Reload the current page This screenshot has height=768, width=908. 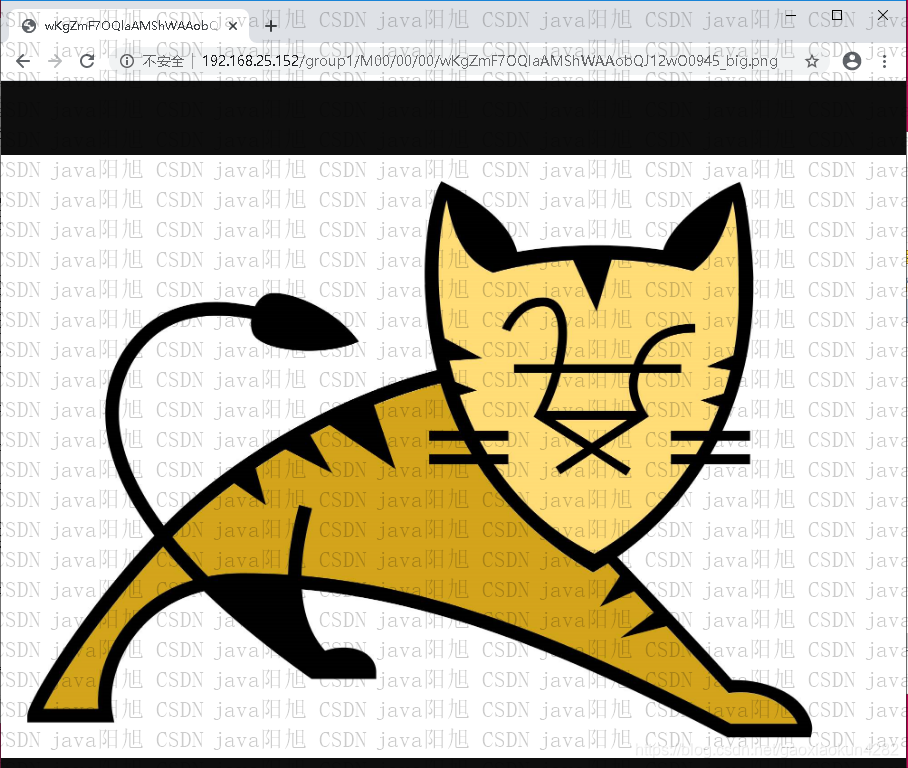pyautogui.click(x=87, y=61)
